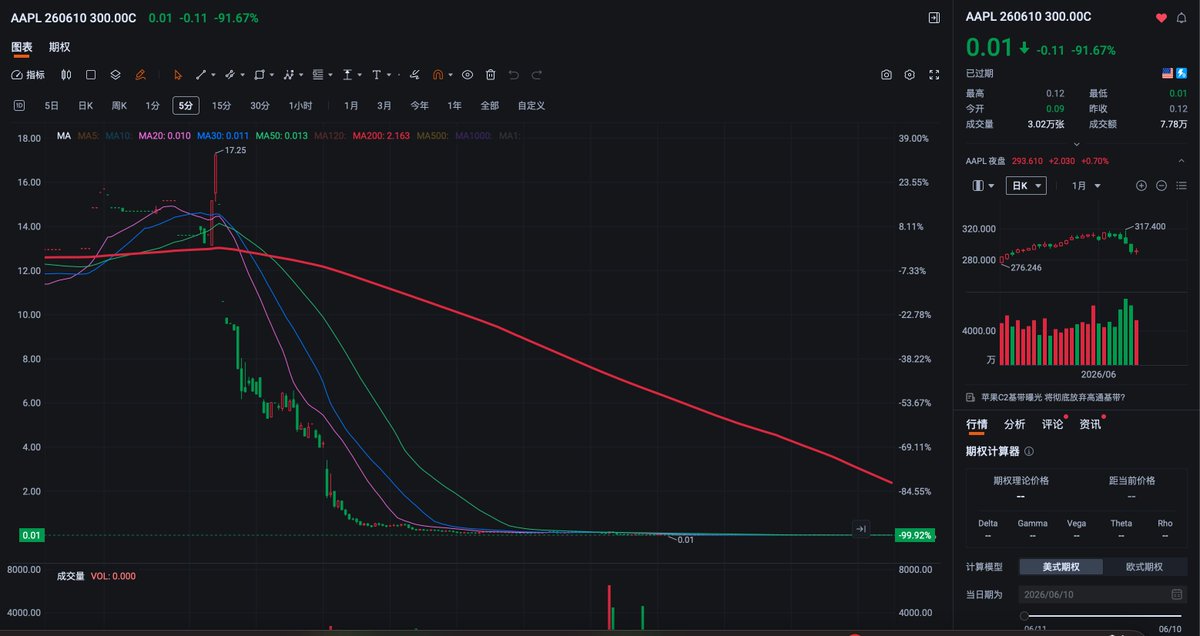Screen dimensions: 1200x636
Task: Open the 指标 indicators panel
Action: [x=28, y=75]
